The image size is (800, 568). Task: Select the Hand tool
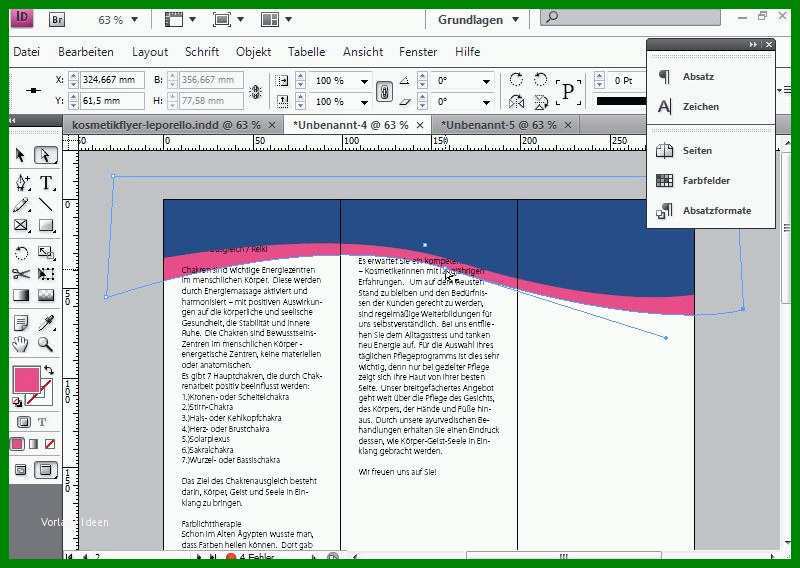point(20,344)
